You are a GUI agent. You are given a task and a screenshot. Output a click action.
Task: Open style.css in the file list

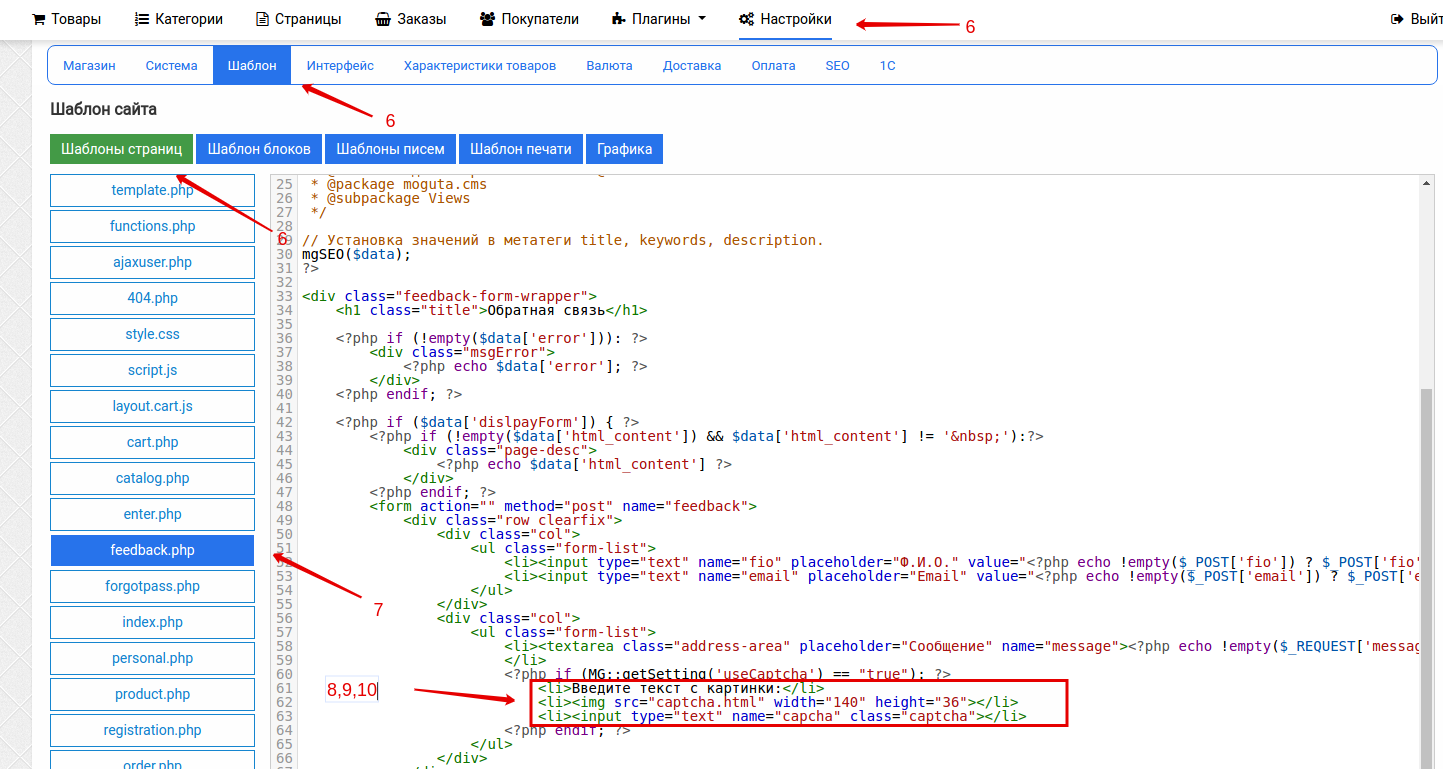click(x=152, y=334)
